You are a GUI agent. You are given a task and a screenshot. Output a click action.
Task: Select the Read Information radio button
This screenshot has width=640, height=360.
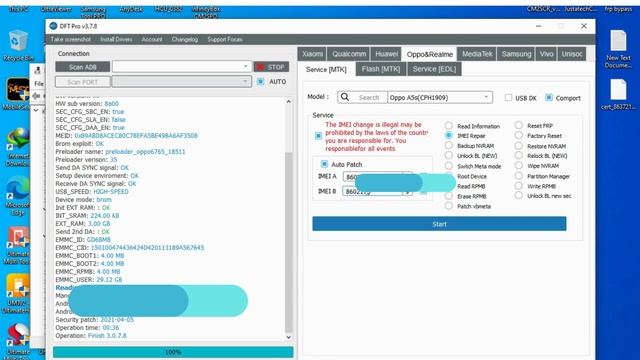pyautogui.click(x=449, y=126)
